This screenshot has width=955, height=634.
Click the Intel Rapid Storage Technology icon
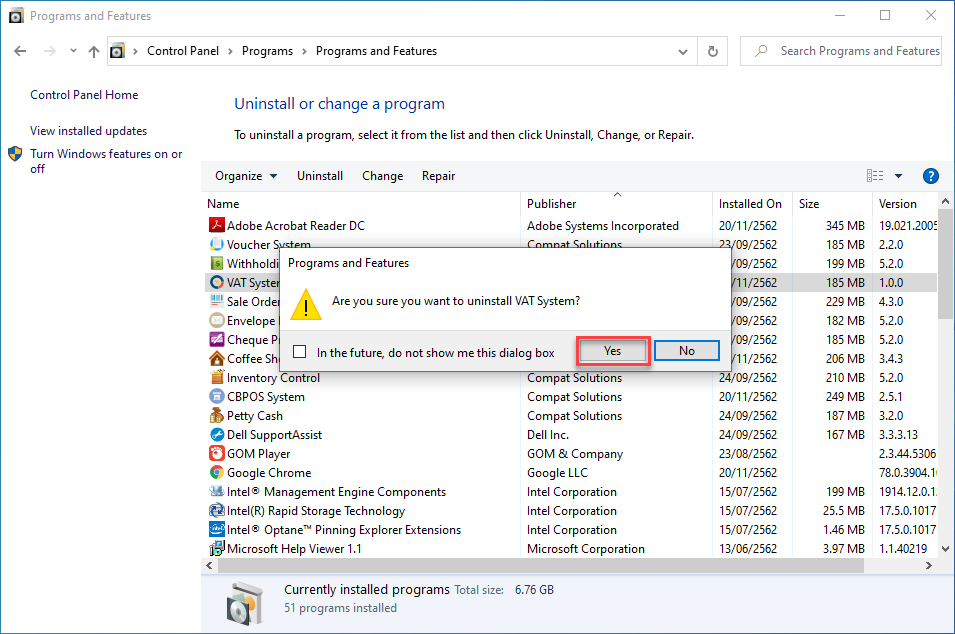pos(216,510)
